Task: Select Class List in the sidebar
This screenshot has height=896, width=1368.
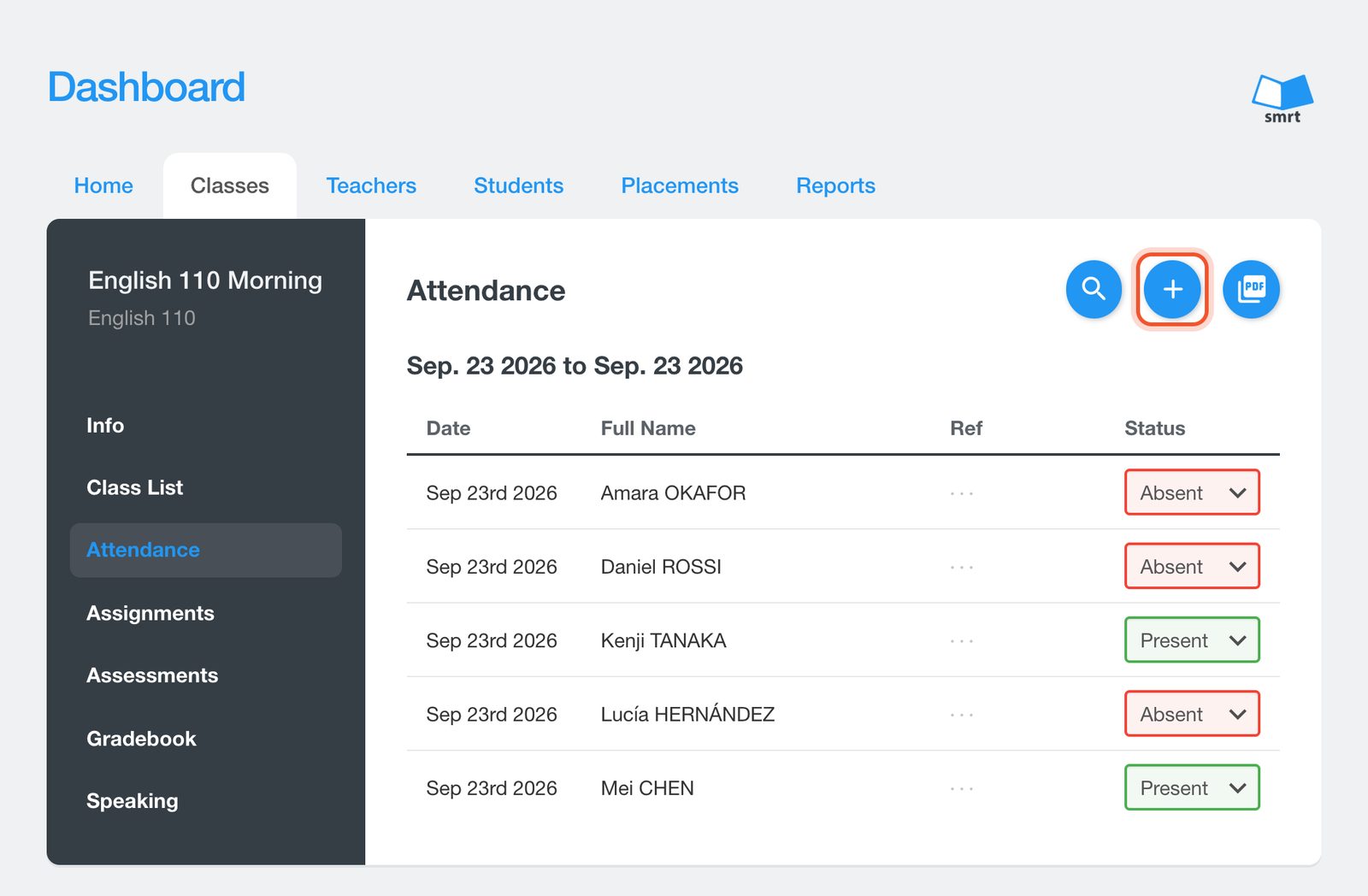Action: click(x=134, y=487)
